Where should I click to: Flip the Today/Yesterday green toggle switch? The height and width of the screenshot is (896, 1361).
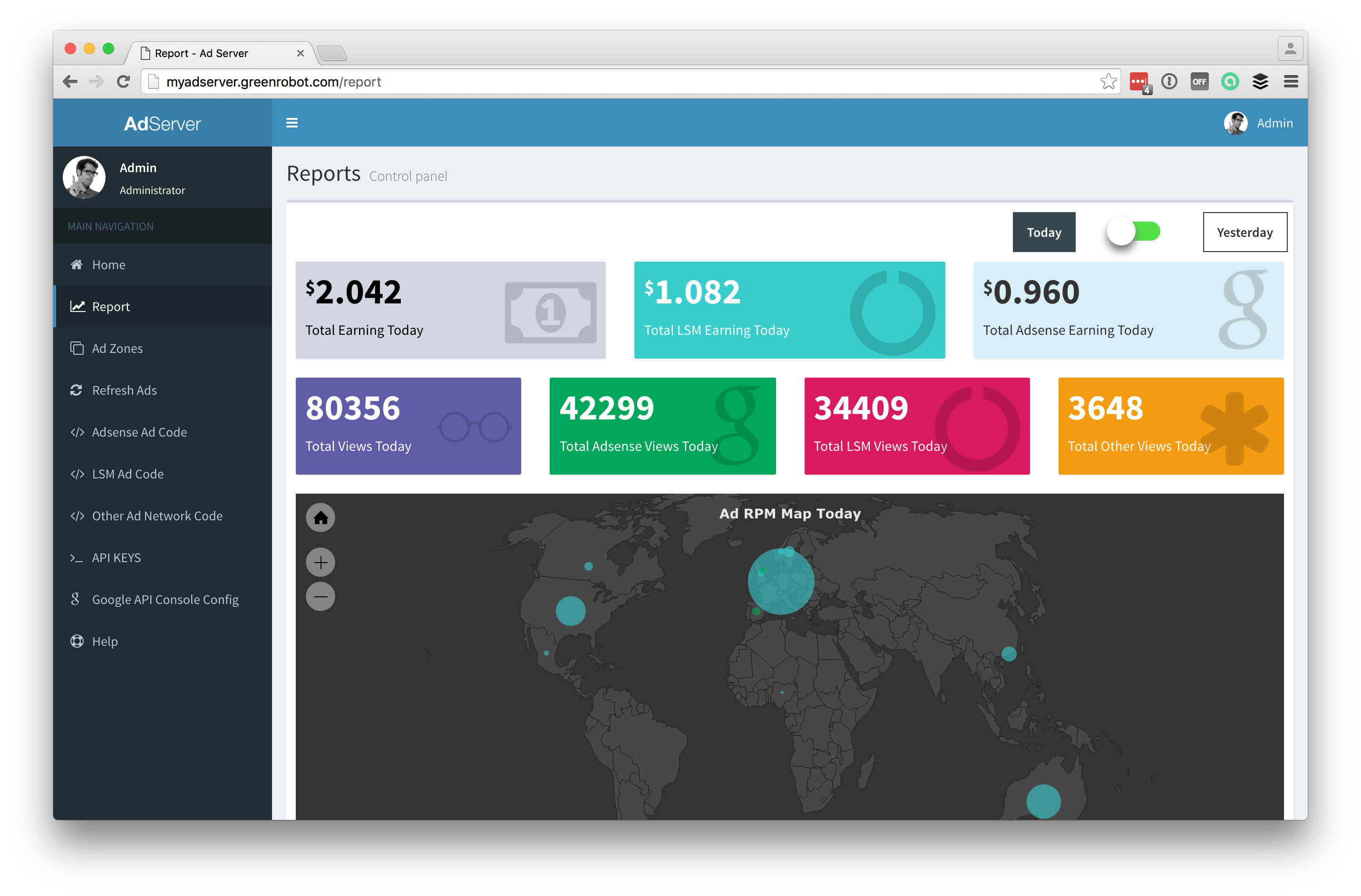(x=1133, y=232)
